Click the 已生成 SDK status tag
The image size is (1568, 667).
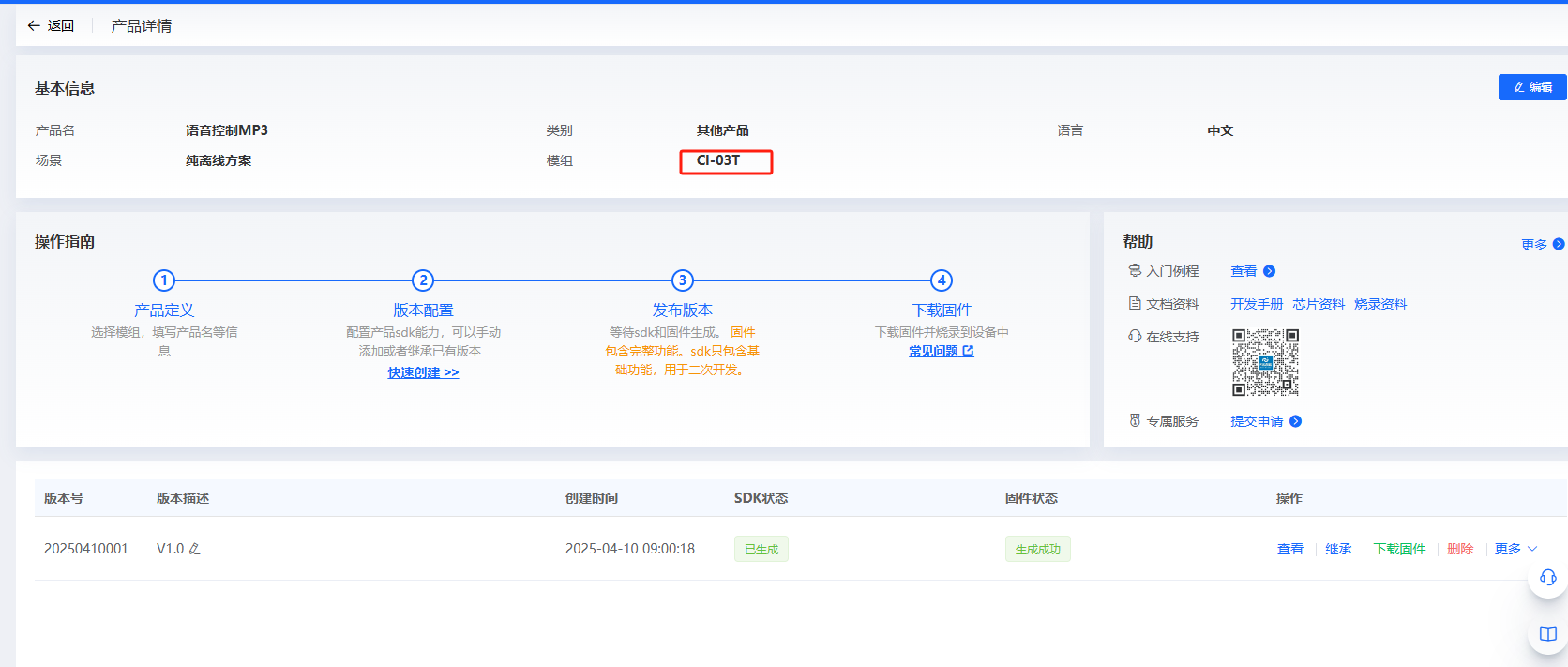pos(761,549)
